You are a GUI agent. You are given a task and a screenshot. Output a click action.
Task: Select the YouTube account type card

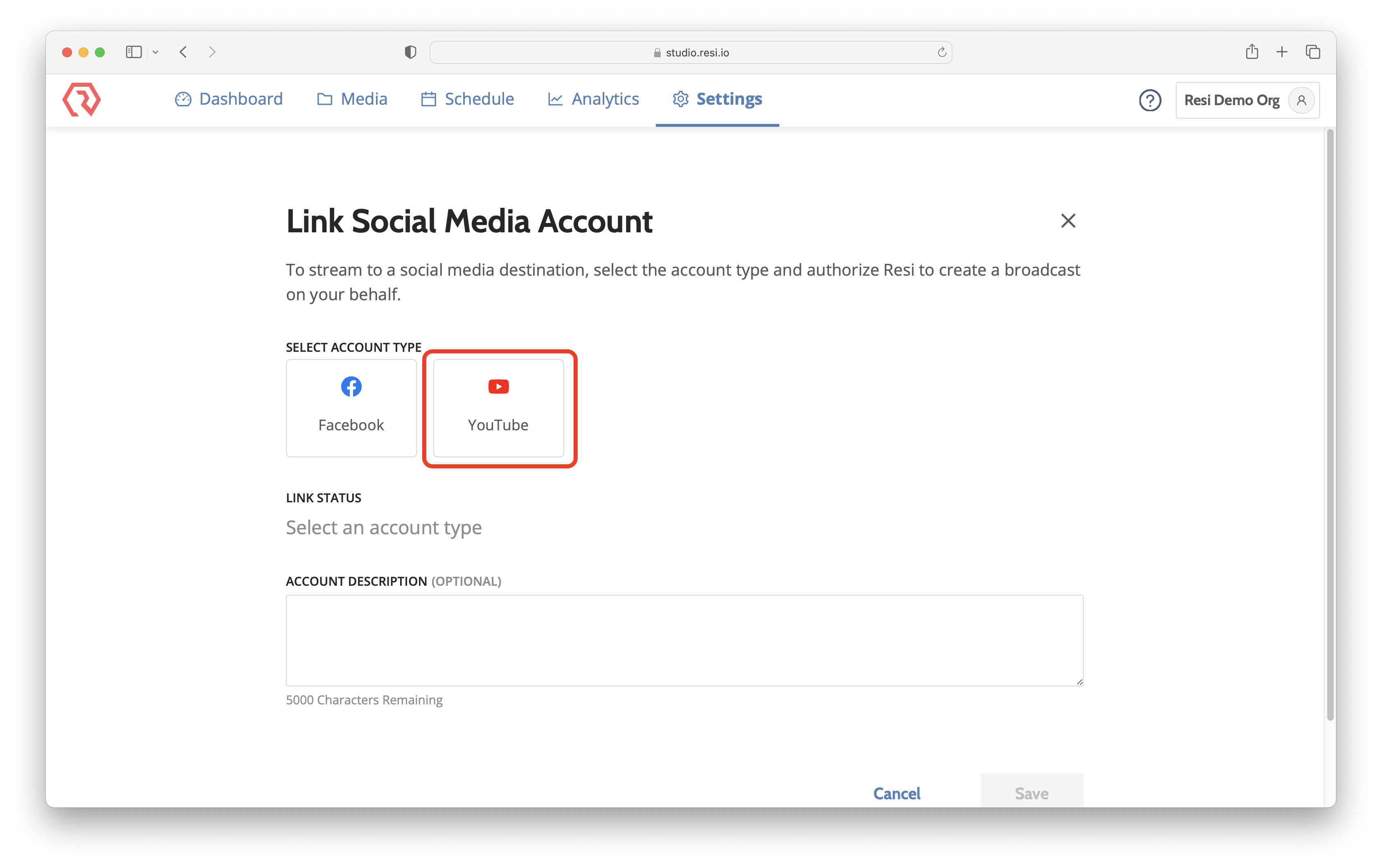[497, 409]
